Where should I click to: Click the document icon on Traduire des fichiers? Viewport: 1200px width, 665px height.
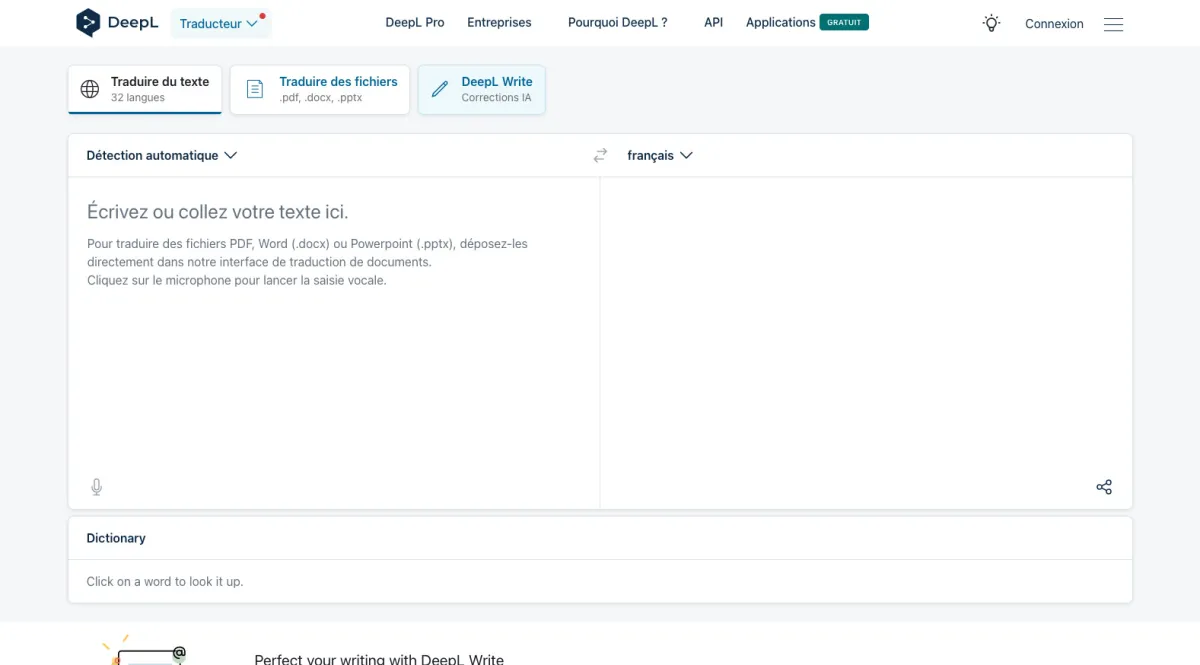255,89
